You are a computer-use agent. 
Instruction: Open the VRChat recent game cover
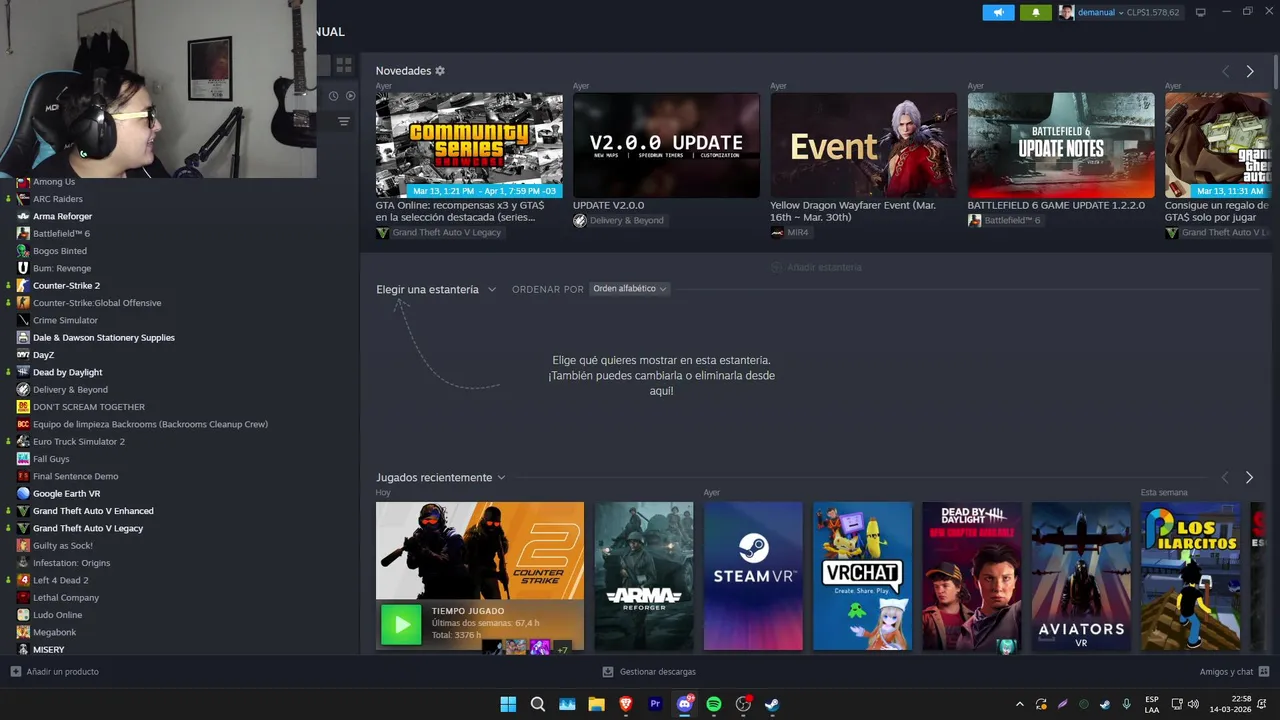862,576
